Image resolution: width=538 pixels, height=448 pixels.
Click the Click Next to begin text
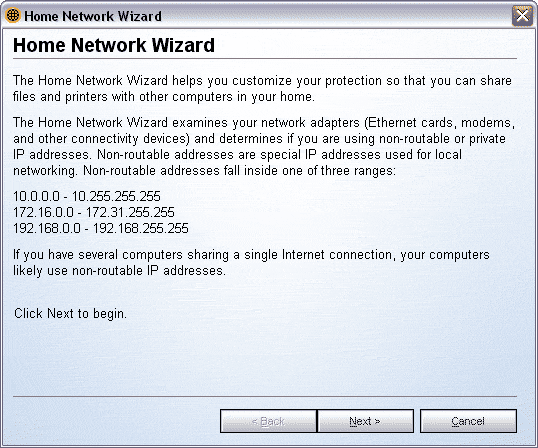point(70,314)
